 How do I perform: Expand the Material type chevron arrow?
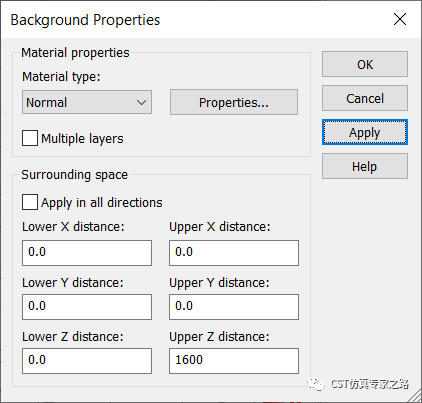(x=141, y=102)
